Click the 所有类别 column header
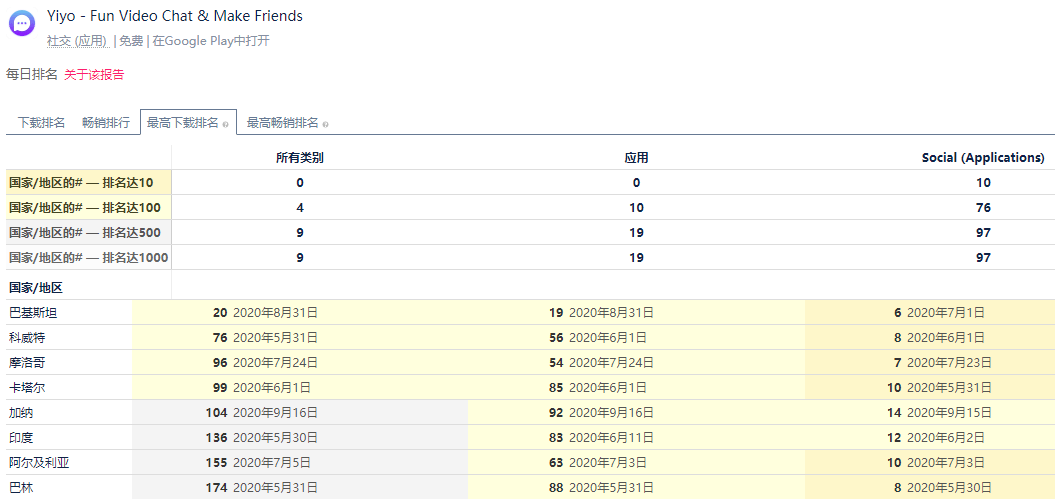Viewport: 1055px width, 499px height. click(x=300, y=157)
